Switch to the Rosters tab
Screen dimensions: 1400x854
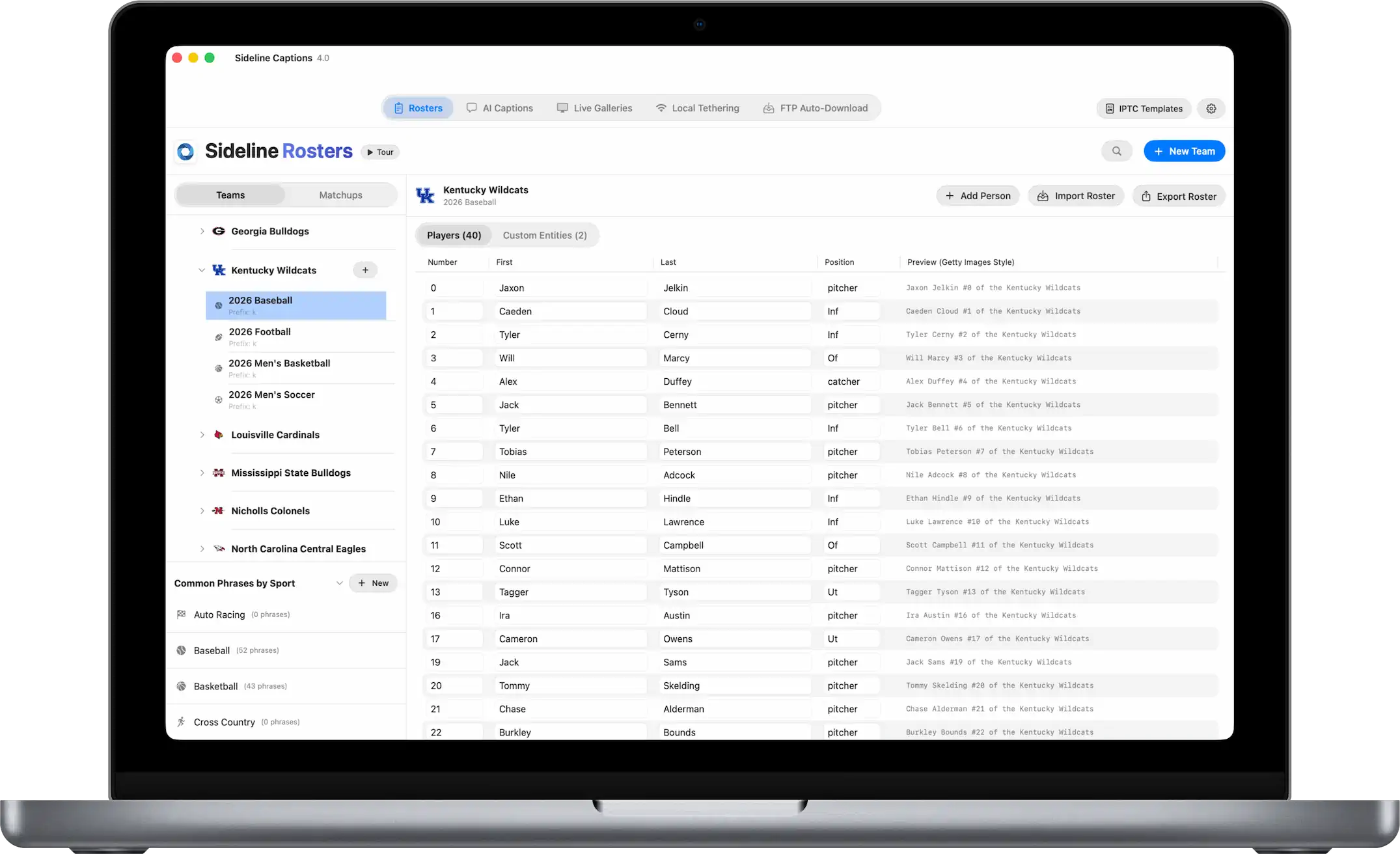pos(418,108)
